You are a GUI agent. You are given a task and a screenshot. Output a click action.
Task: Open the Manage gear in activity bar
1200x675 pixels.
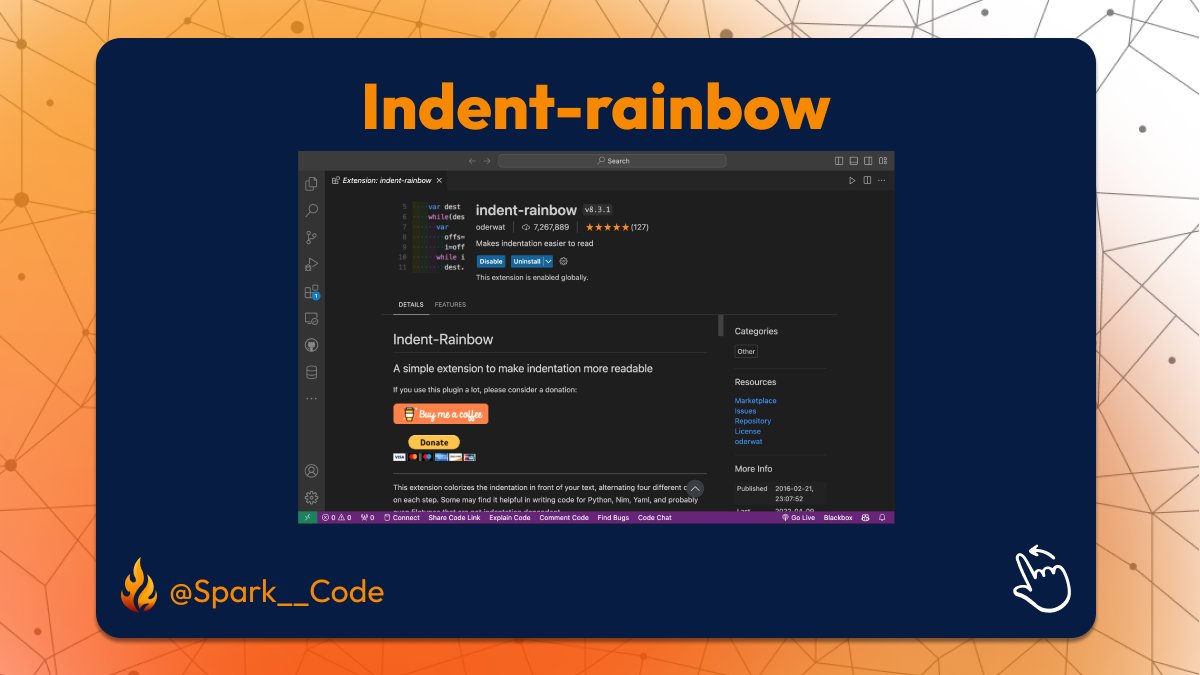coord(311,497)
